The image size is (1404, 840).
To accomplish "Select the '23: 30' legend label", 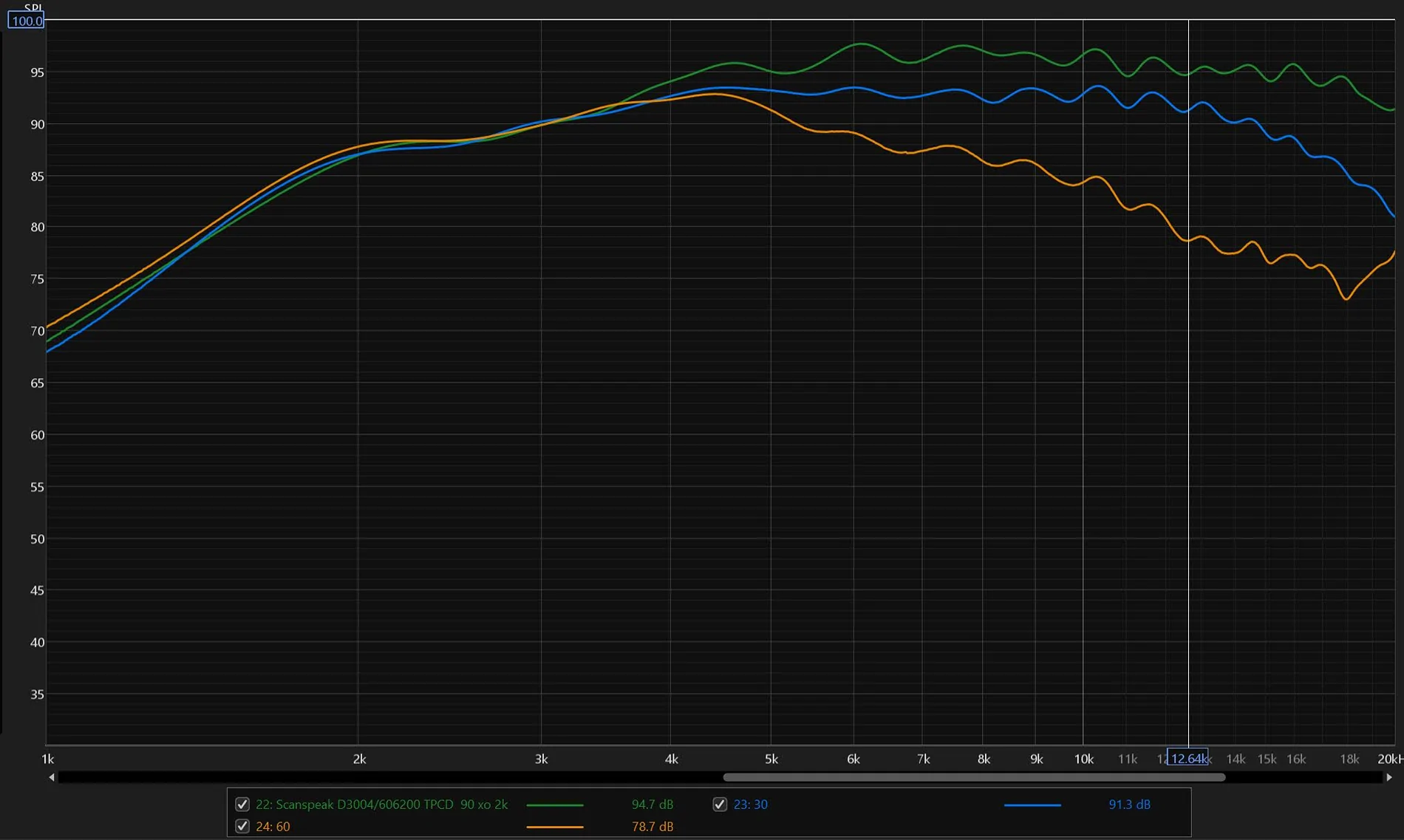I will pos(750,805).
